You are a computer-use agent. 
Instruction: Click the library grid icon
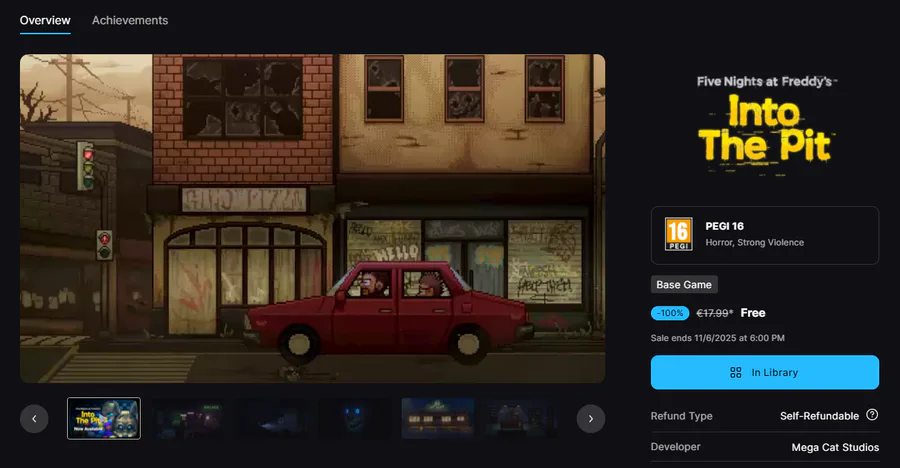(735, 373)
